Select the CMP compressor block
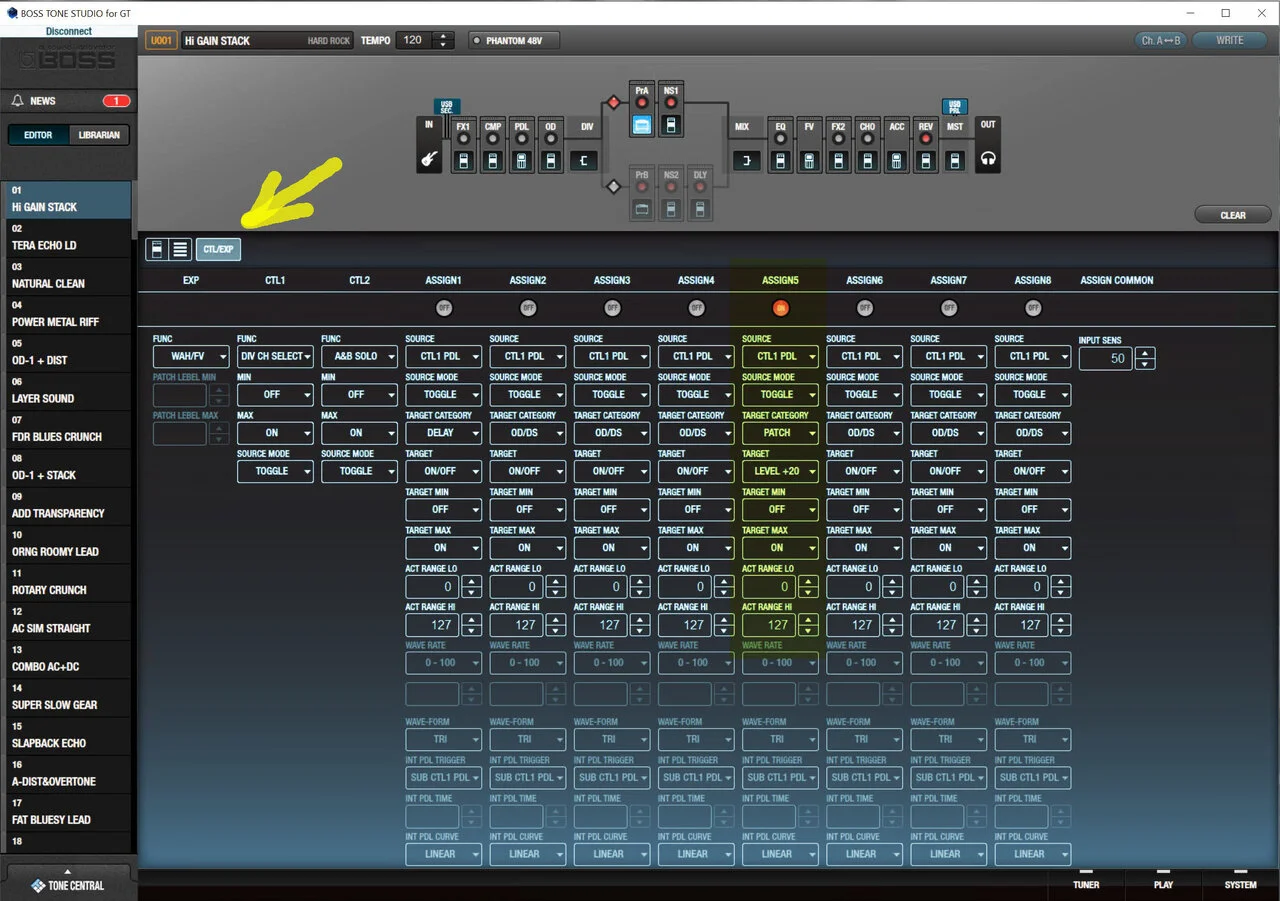The width and height of the screenshot is (1280, 901). pyautogui.click(x=492, y=160)
